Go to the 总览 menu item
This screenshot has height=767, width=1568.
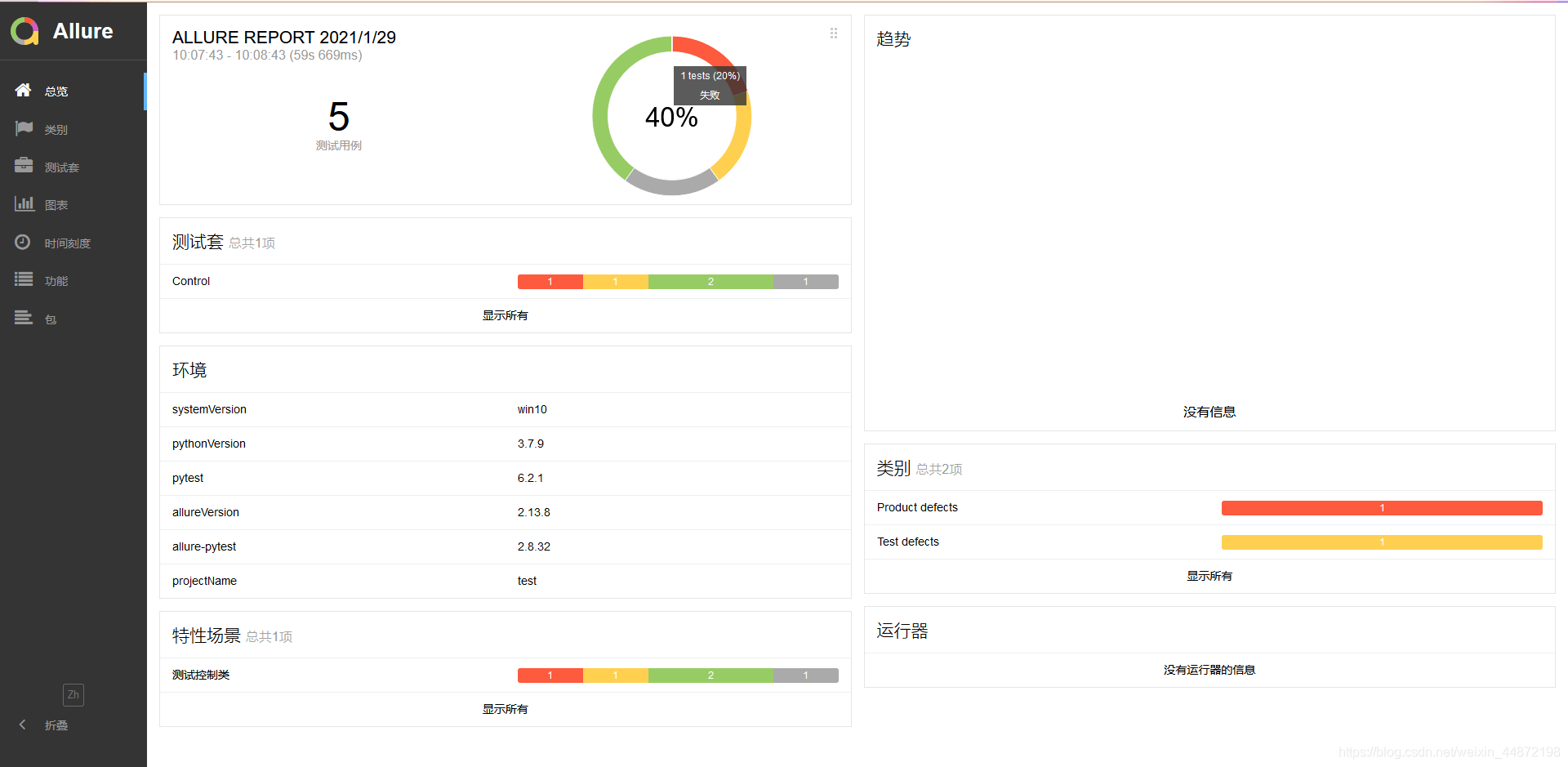pos(73,91)
